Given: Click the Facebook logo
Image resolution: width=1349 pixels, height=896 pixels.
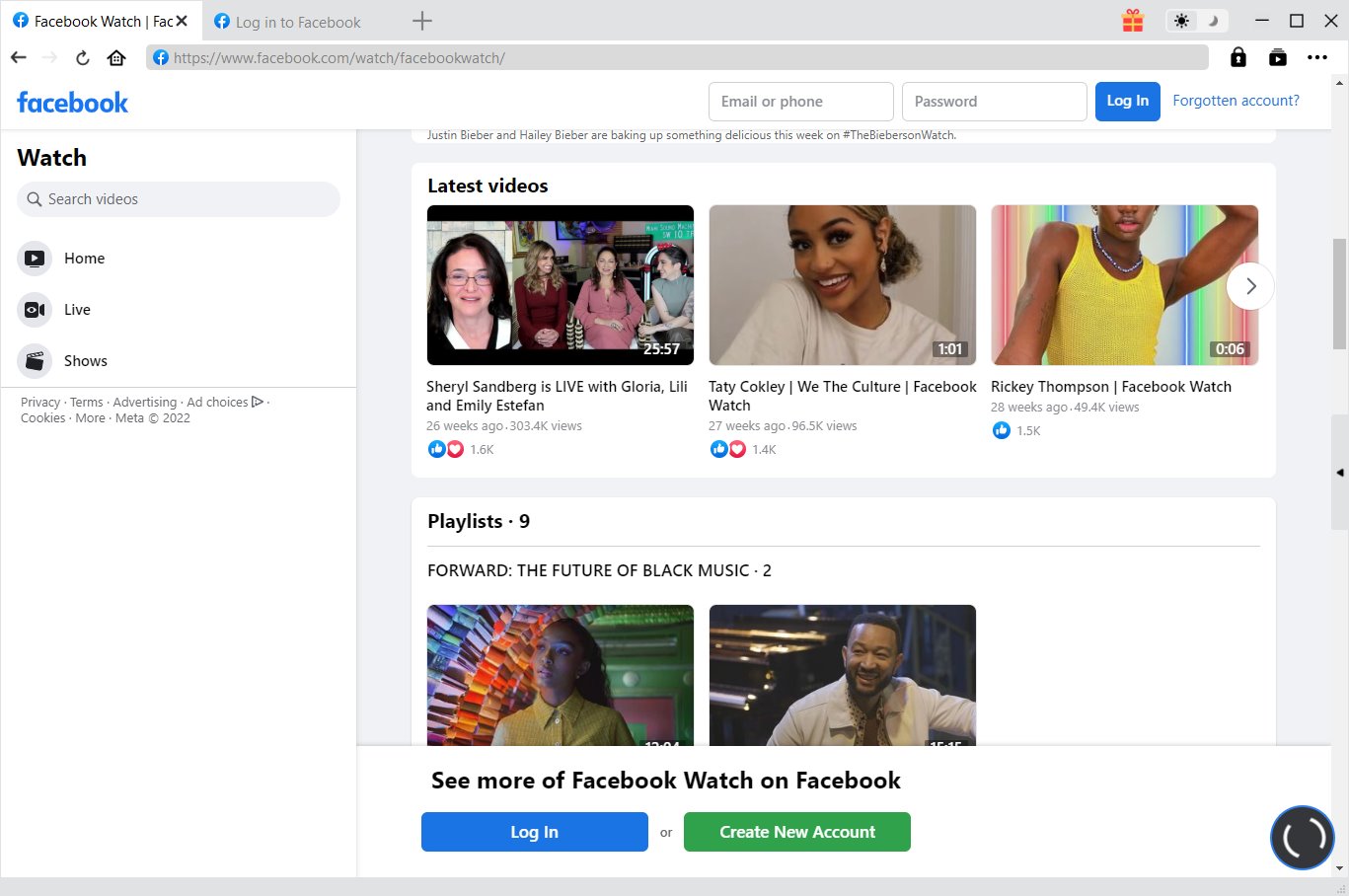Looking at the screenshot, I should click(73, 103).
